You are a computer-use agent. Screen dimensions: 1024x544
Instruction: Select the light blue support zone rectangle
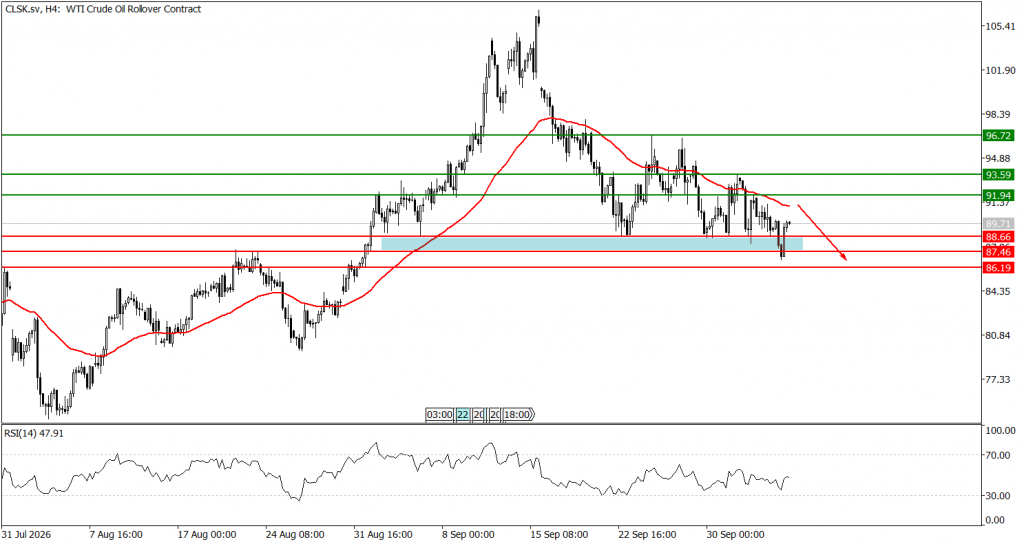(x=592, y=244)
